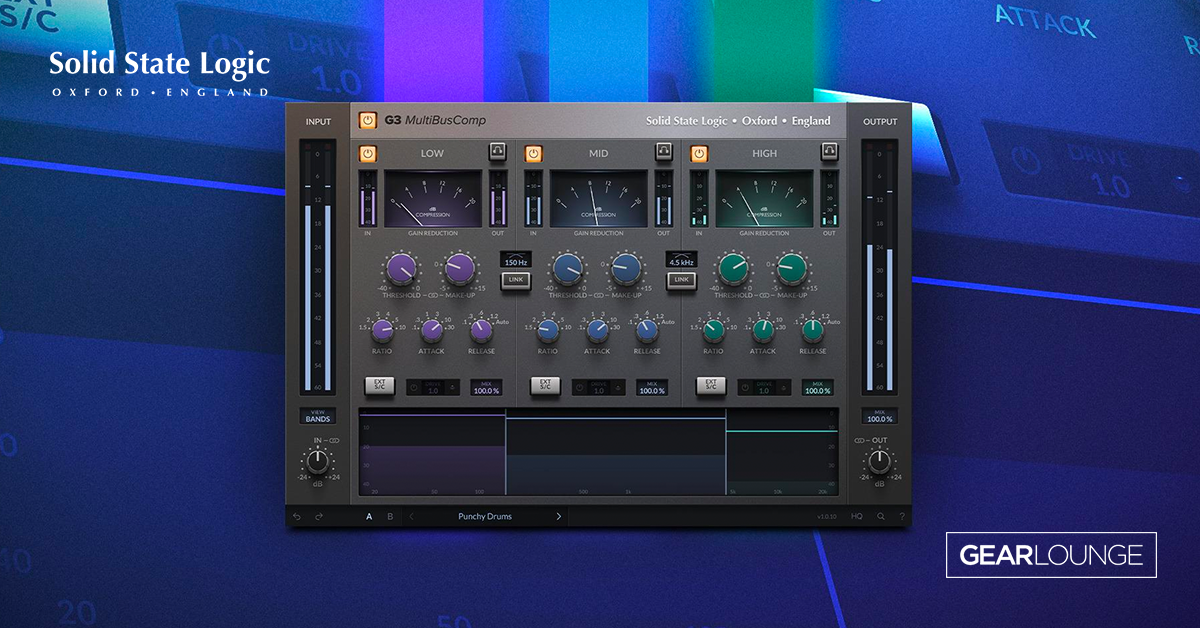Click the MID band MIX value showing 100.0%

(x=652, y=388)
